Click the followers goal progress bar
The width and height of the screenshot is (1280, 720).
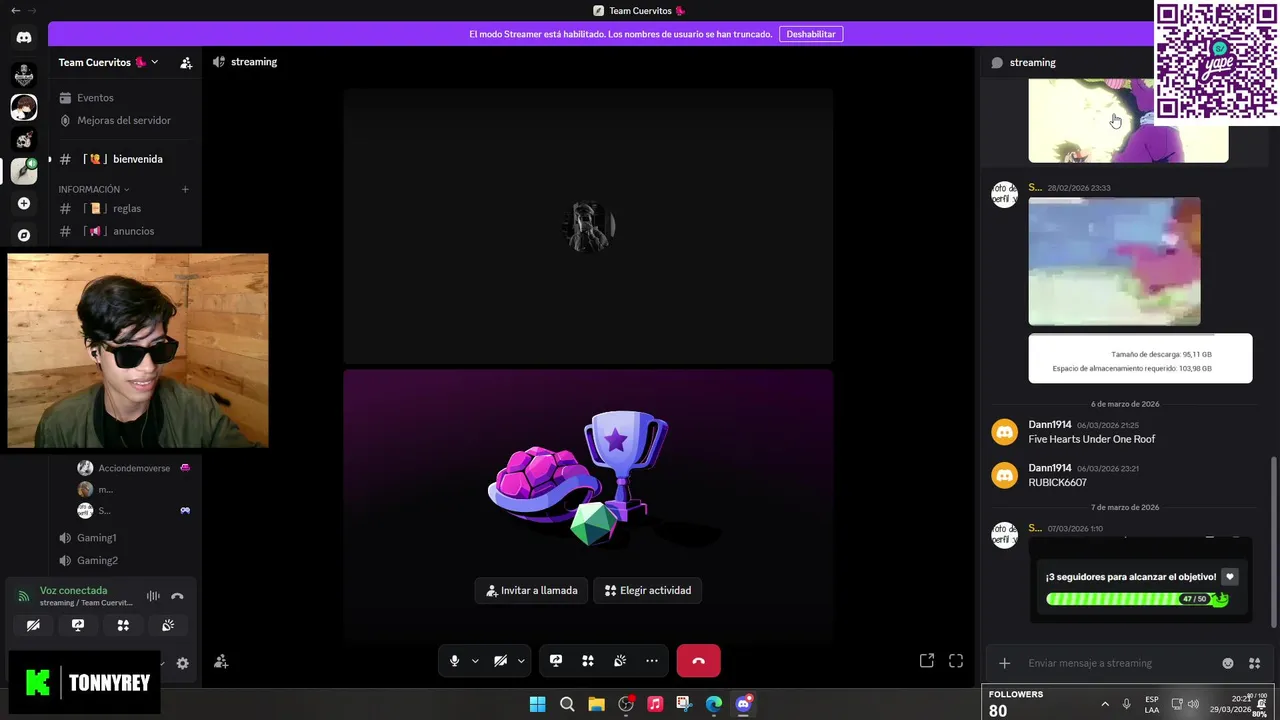pos(1137,599)
